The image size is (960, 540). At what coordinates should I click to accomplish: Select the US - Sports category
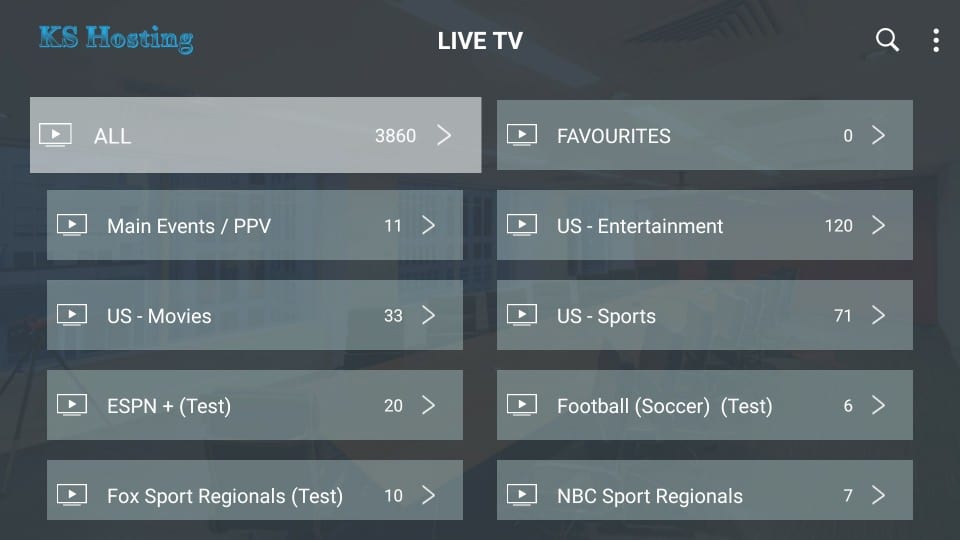[705, 315]
